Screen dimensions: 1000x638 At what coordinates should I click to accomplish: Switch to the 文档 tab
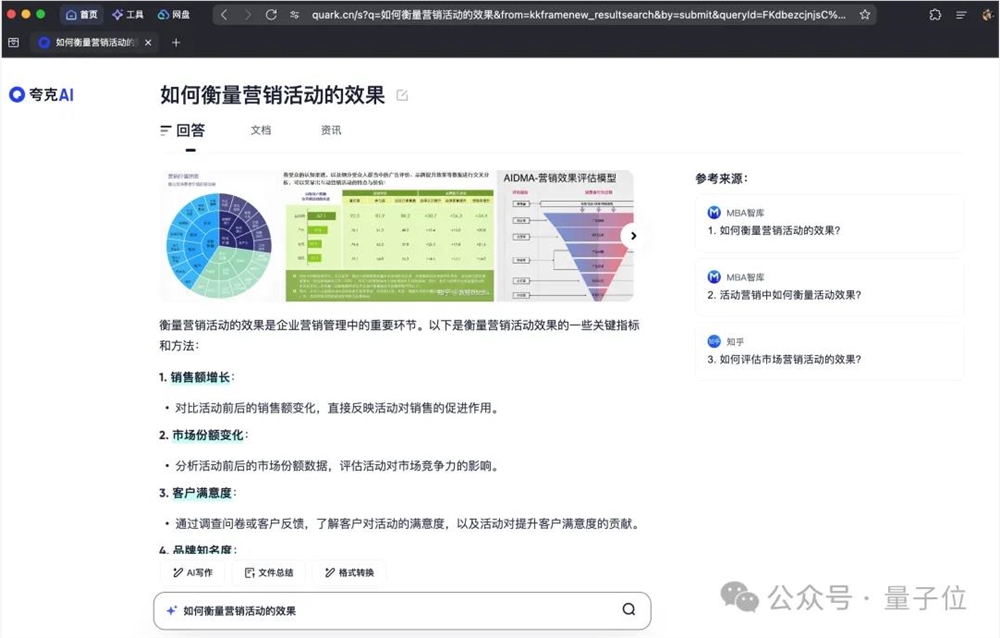coord(260,129)
